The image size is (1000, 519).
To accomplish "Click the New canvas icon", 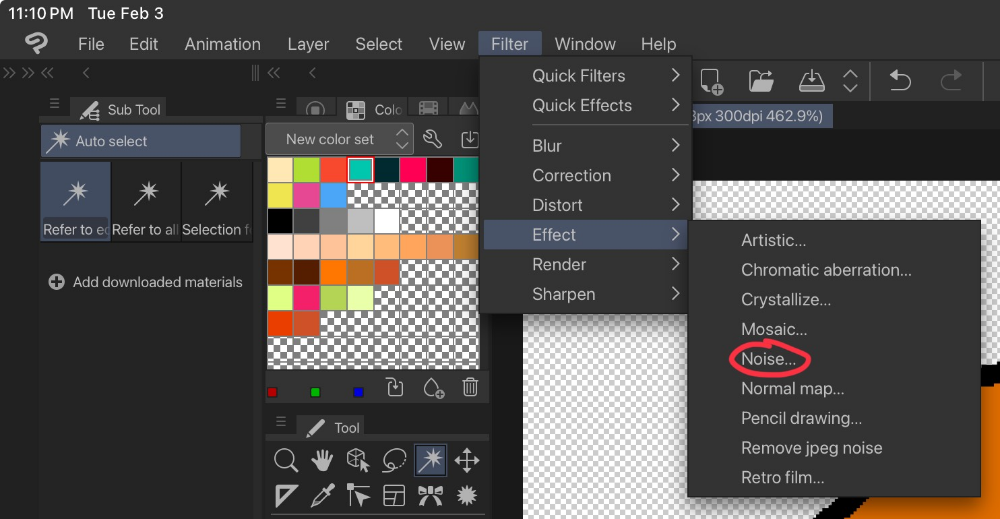I will (712, 80).
